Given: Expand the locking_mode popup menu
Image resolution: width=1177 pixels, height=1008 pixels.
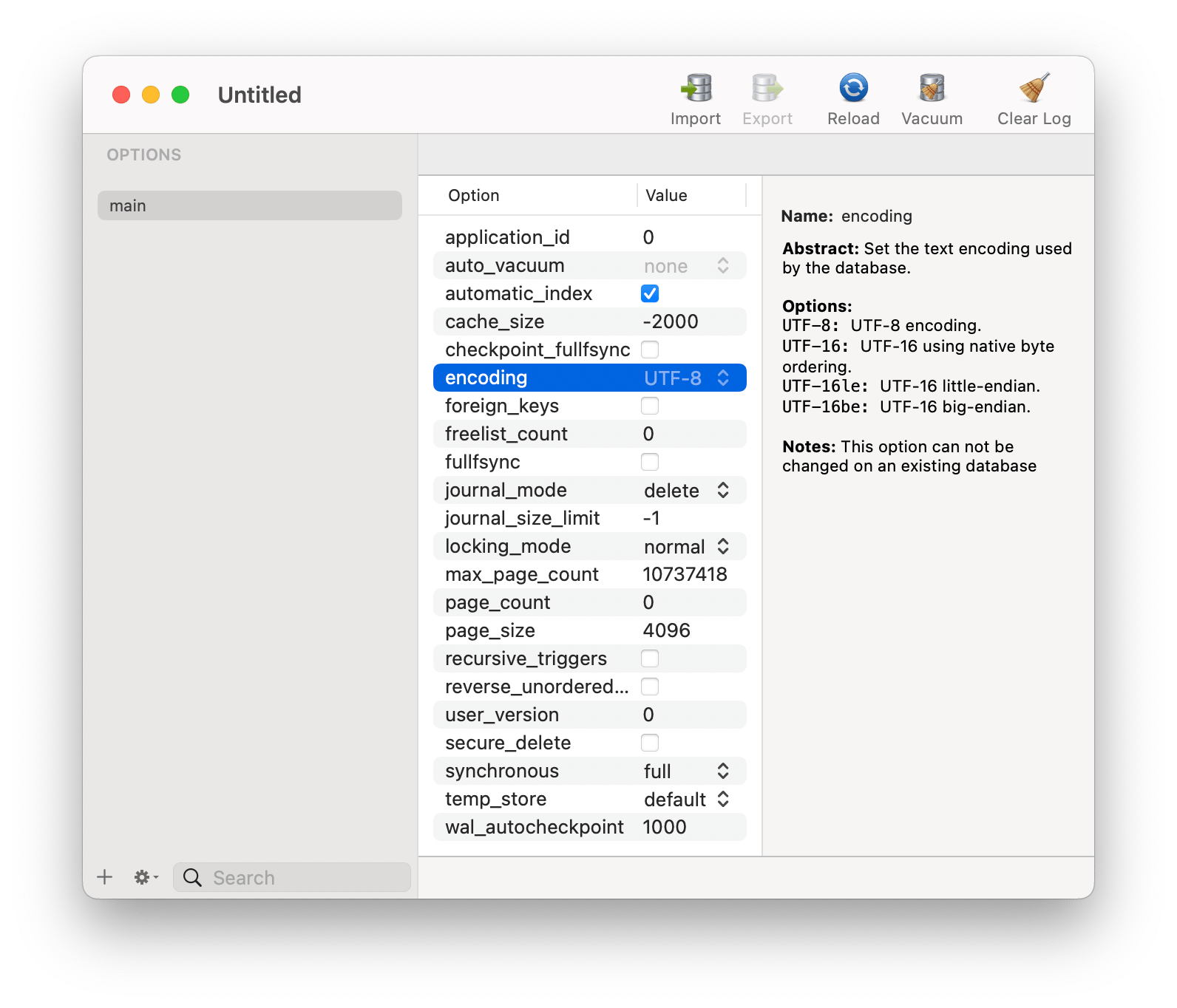Looking at the screenshot, I should click(x=685, y=547).
